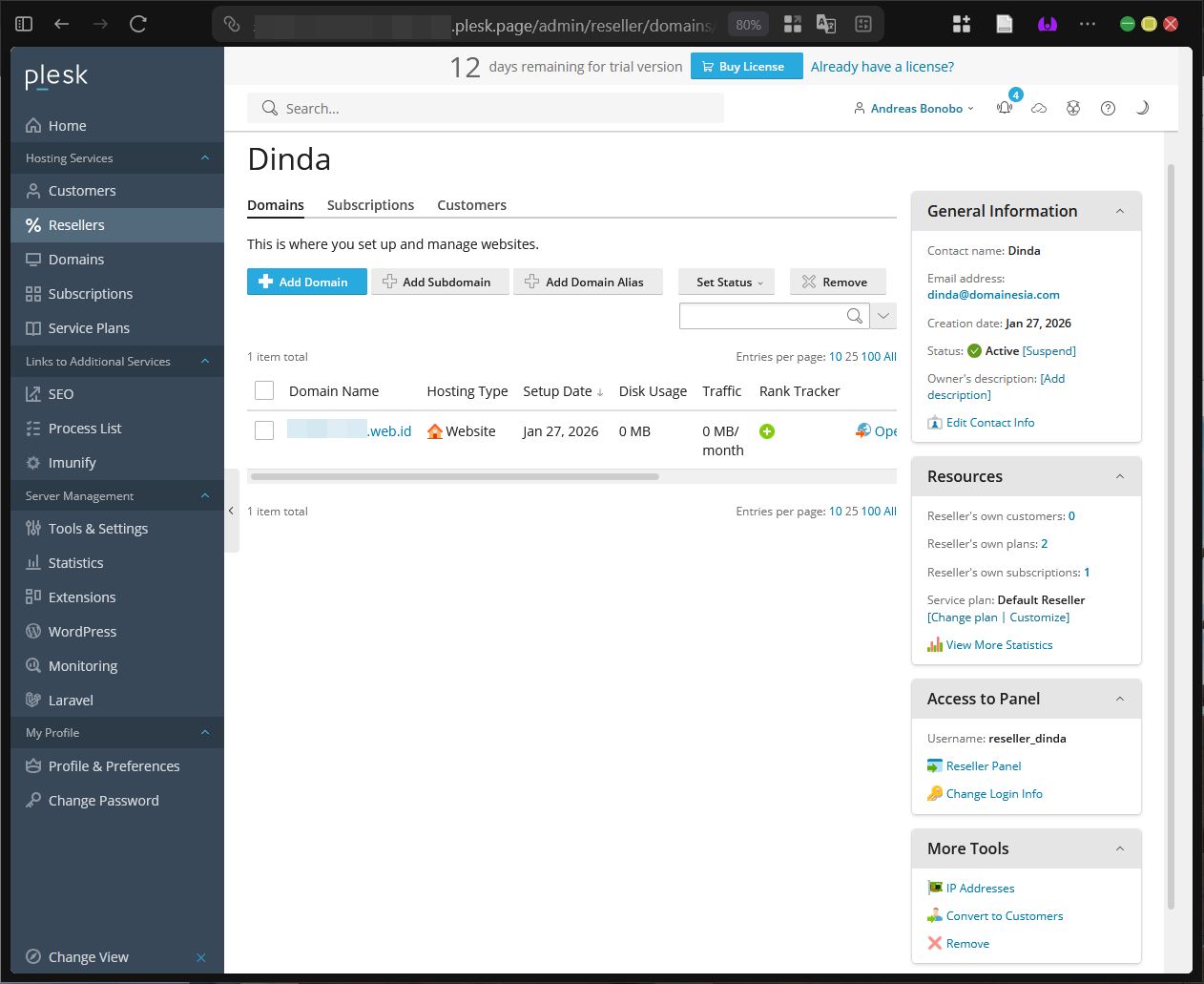Open Laravel in the sidebar
The height and width of the screenshot is (984, 1204).
point(71,701)
